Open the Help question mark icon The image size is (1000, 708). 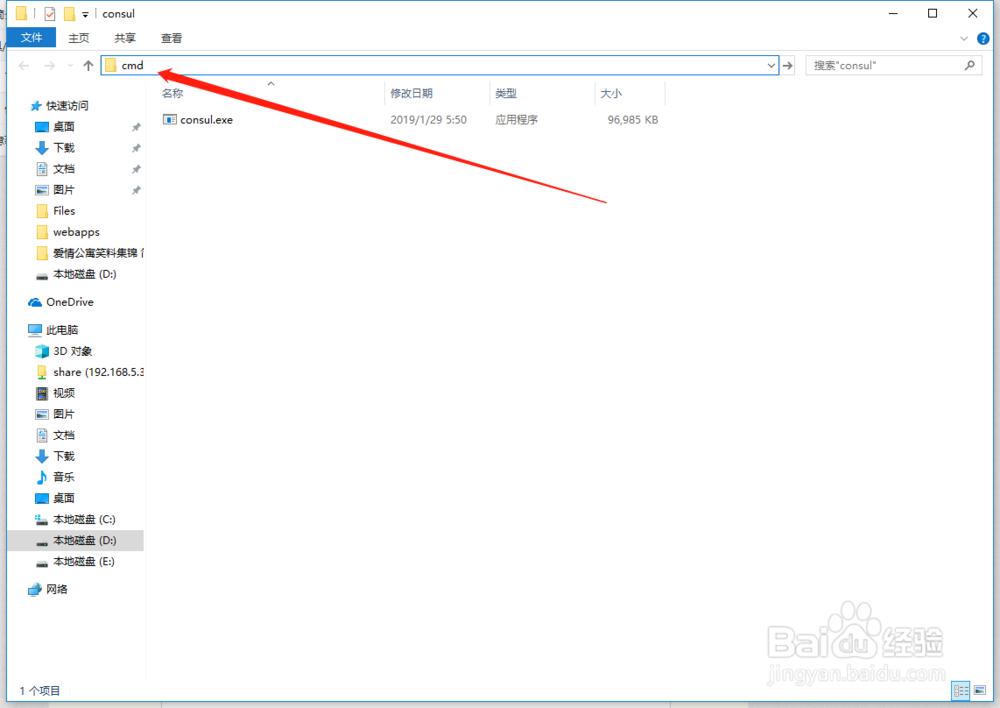[983, 38]
